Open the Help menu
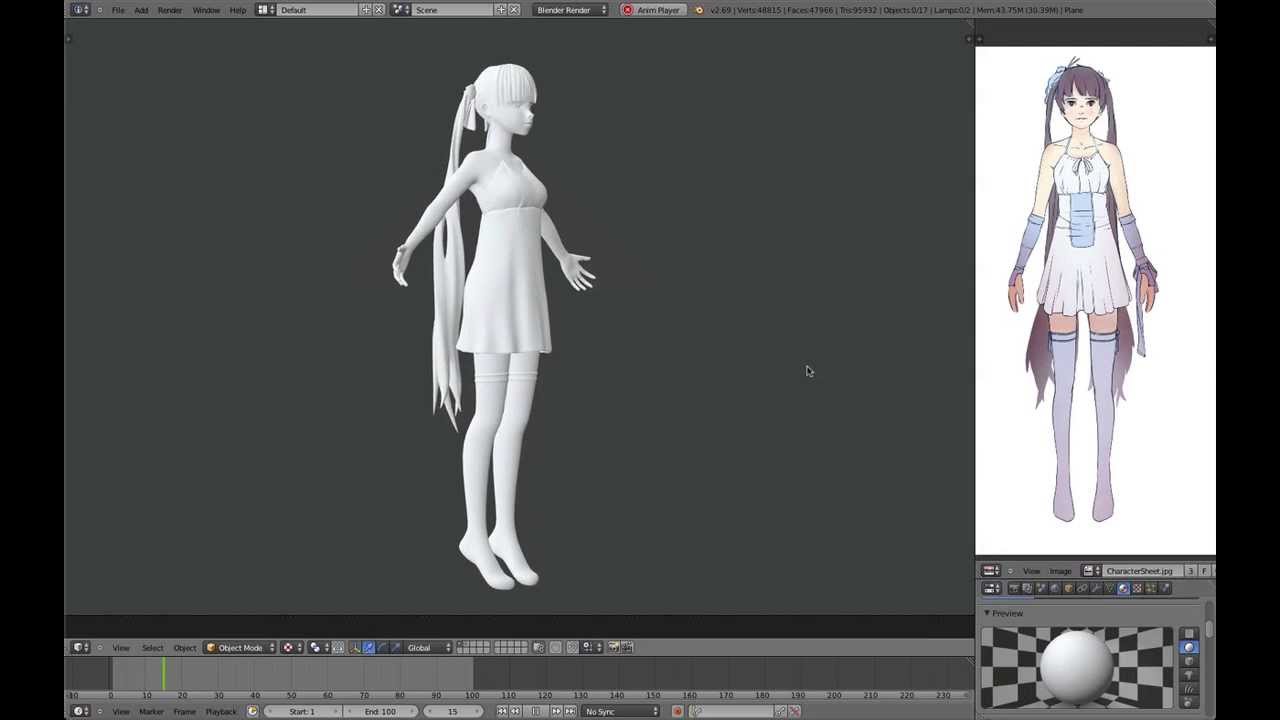Viewport: 1280px width, 720px height. [x=238, y=10]
